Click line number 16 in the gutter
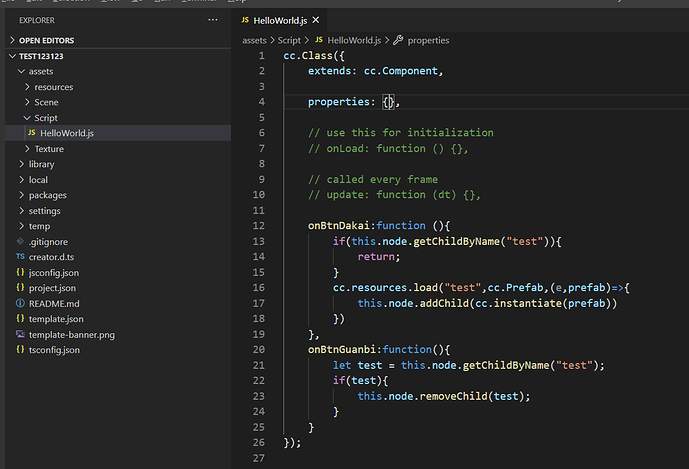The image size is (689, 469). coord(259,287)
